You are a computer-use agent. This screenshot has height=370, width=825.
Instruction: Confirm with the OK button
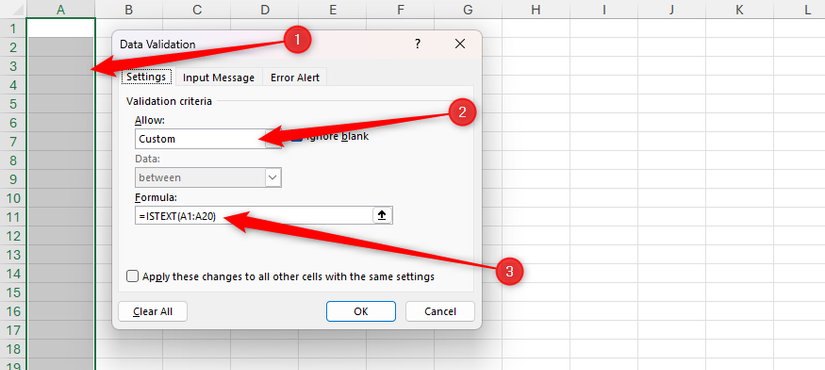tap(360, 311)
